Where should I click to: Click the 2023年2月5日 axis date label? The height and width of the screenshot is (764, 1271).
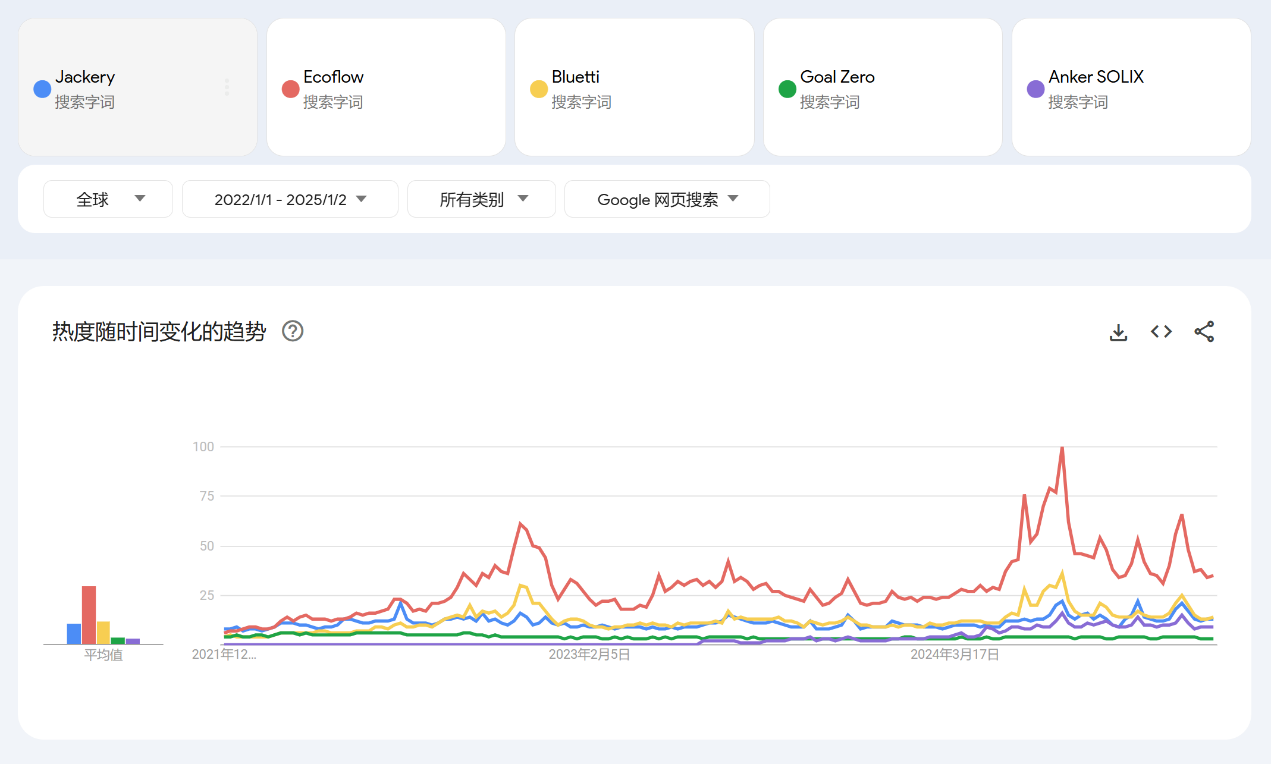589,655
